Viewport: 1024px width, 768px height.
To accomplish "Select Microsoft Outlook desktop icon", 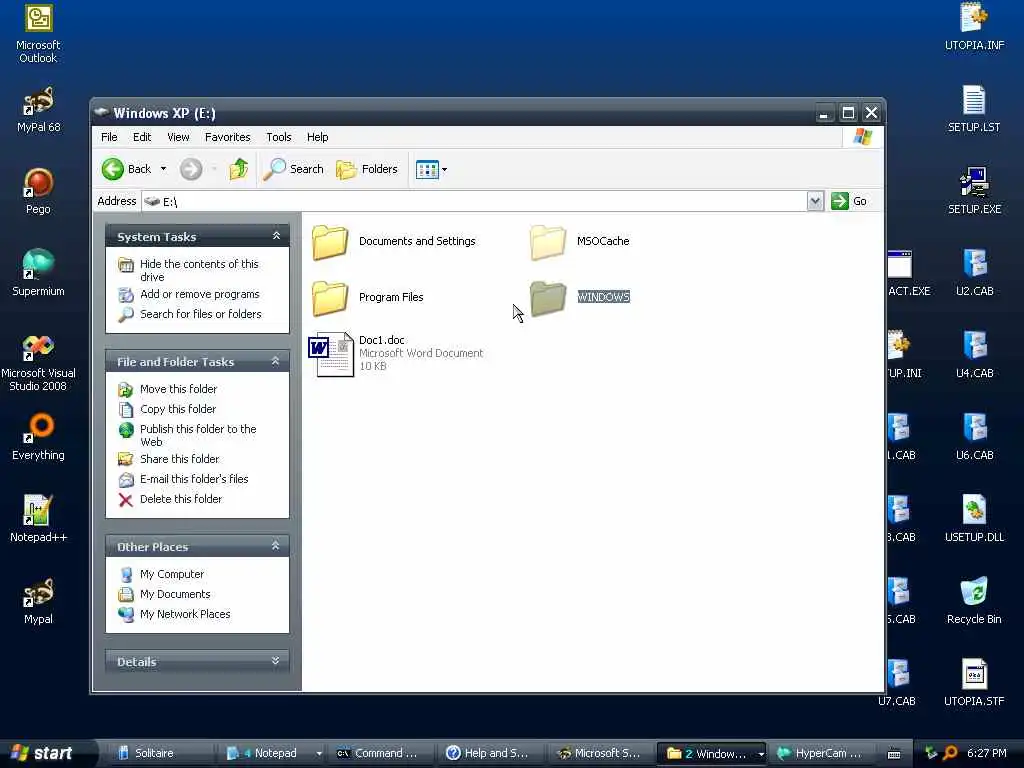I will tap(38, 34).
